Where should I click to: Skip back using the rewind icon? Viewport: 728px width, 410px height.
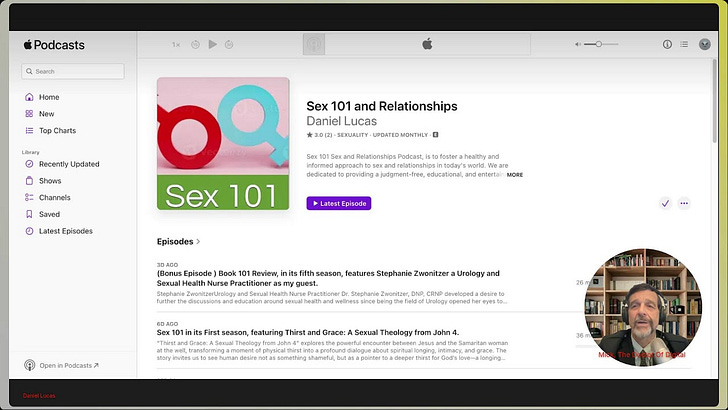click(x=195, y=45)
